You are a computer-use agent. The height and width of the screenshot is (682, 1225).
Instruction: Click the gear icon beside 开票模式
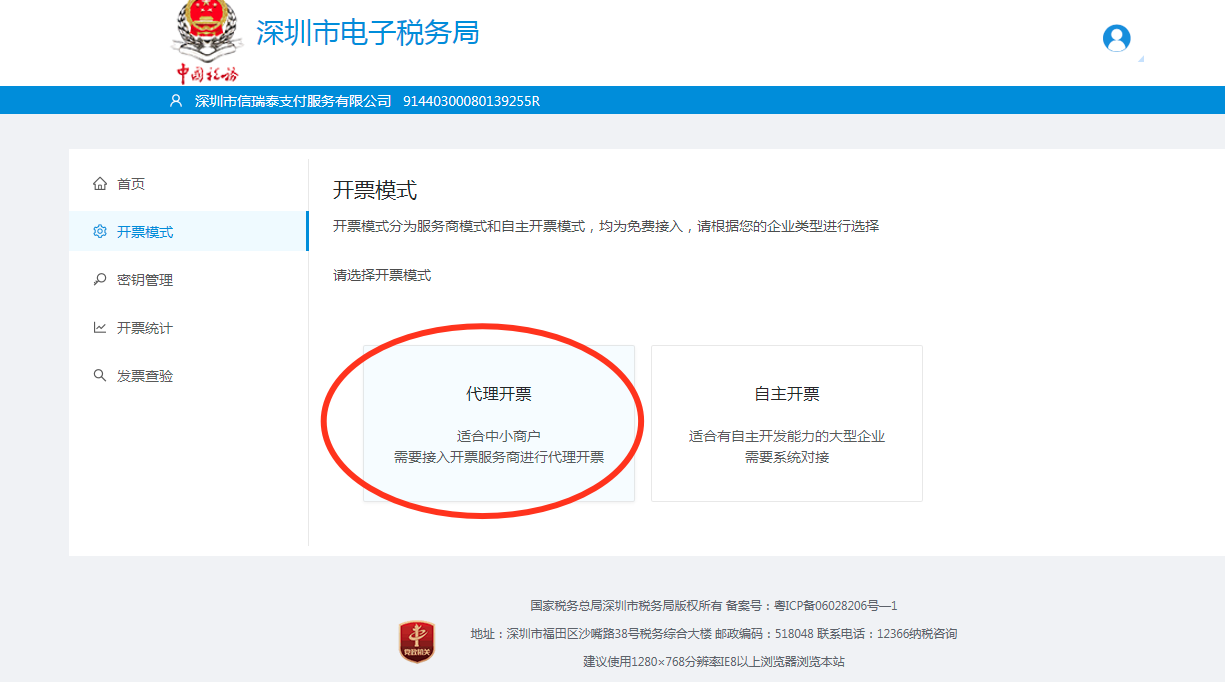tap(99, 232)
